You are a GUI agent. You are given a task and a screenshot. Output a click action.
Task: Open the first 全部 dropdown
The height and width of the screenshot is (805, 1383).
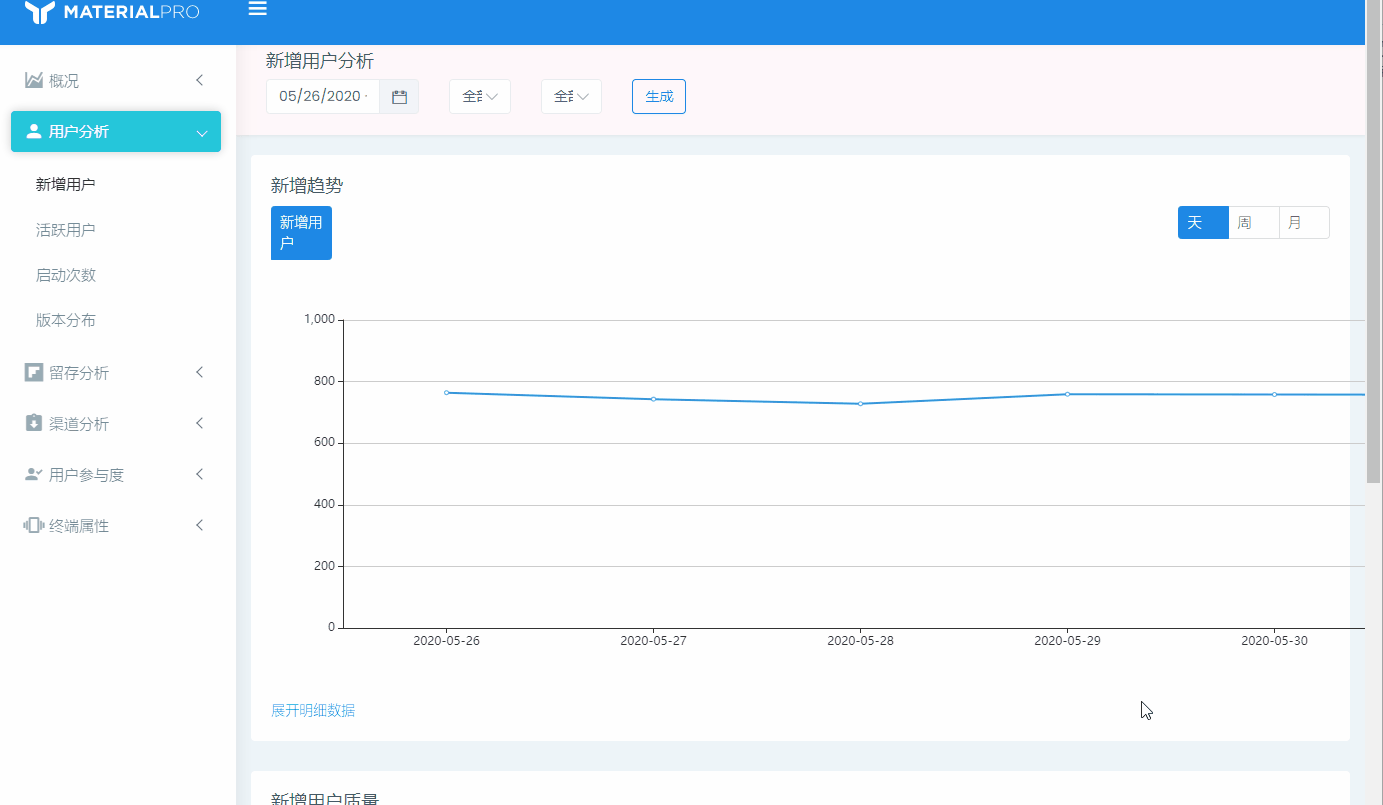tap(480, 97)
